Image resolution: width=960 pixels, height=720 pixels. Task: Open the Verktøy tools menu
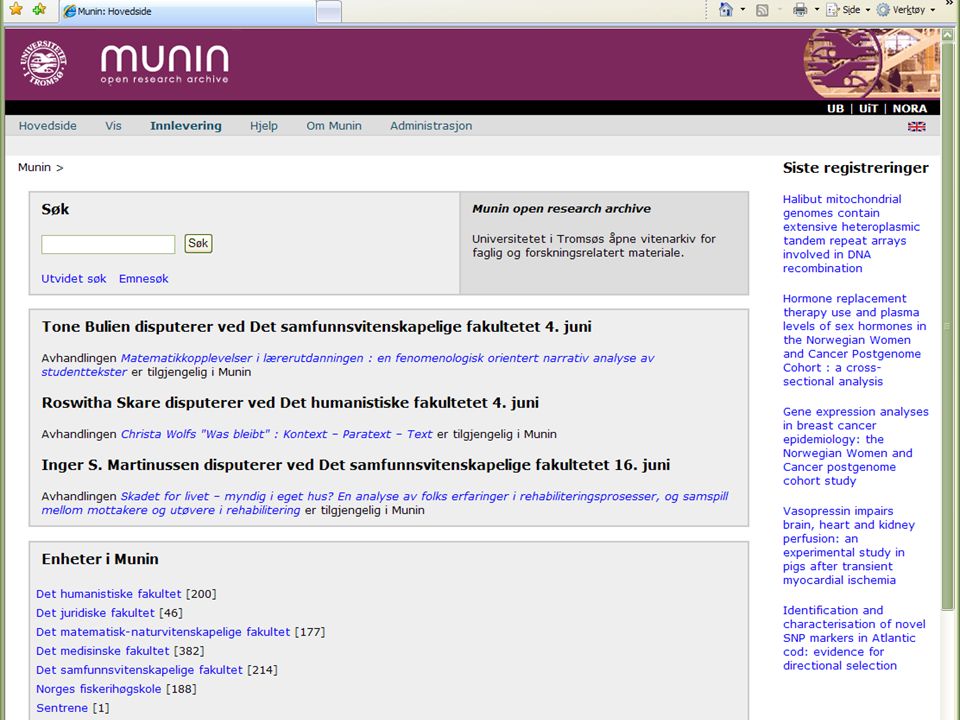point(906,10)
